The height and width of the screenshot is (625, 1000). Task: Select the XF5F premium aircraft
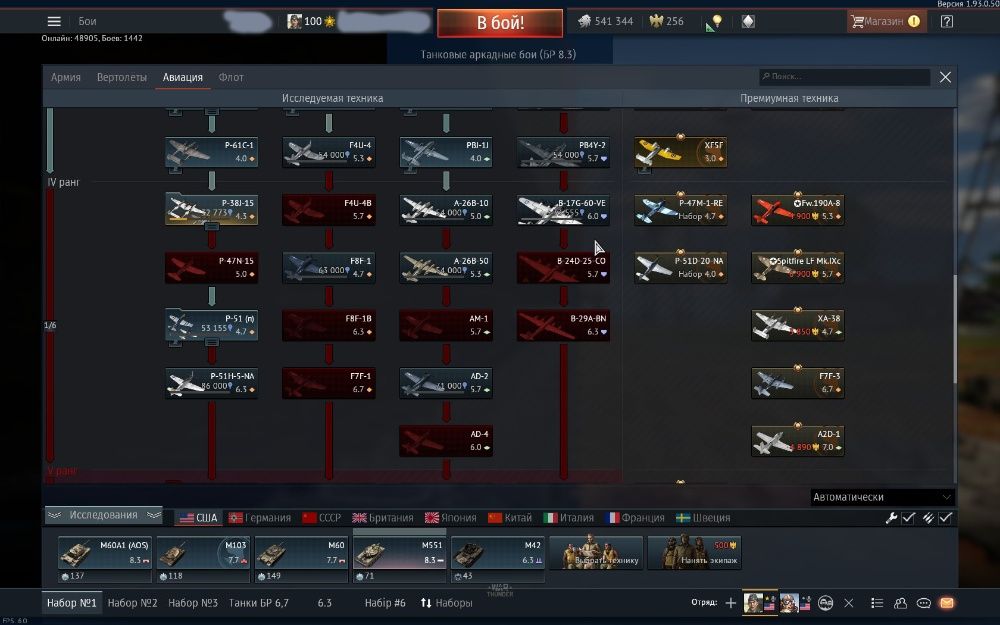click(x=680, y=152)
